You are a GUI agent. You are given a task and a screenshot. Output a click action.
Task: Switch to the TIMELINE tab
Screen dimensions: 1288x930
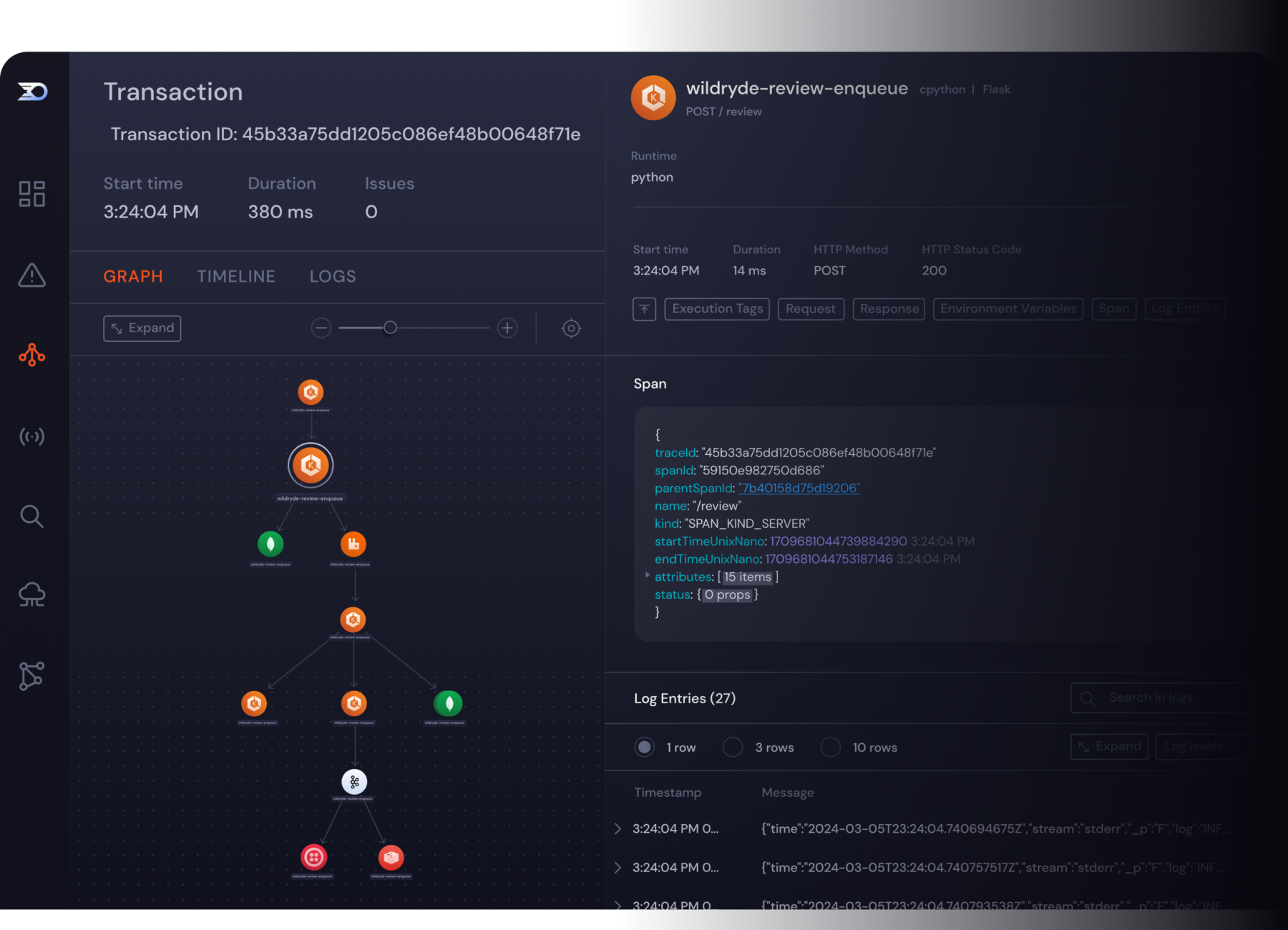tap(236, 276)
